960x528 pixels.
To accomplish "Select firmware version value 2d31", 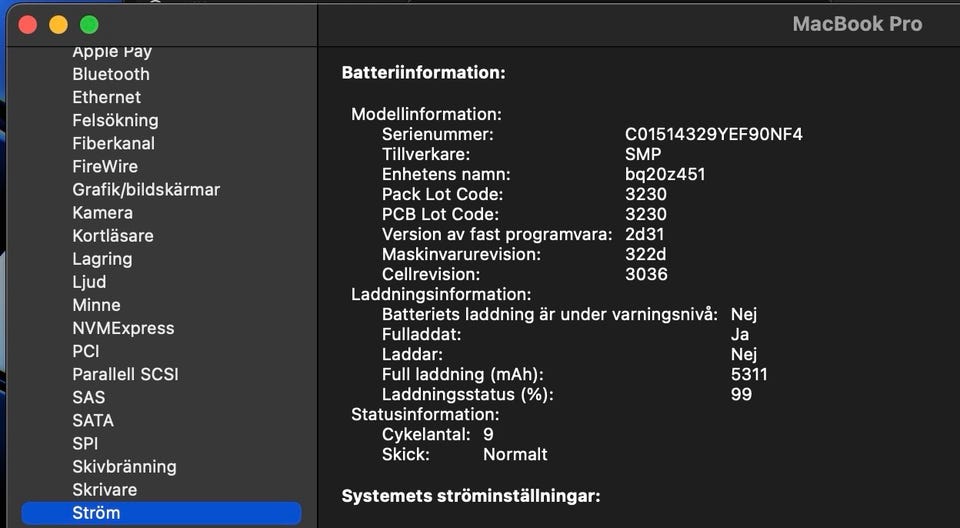I will [644, 235].
